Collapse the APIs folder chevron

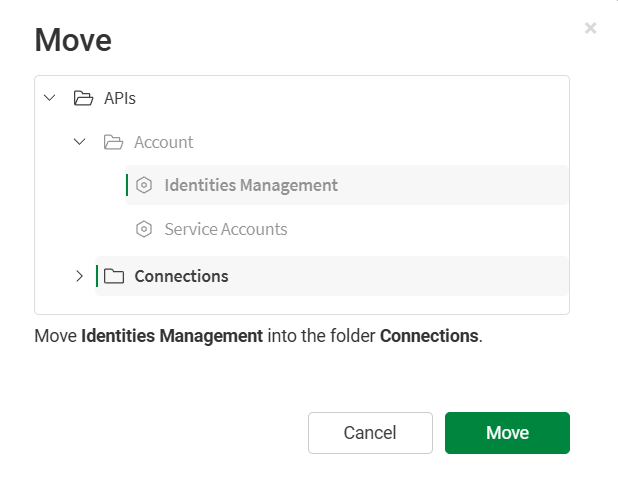click(50, 98)
